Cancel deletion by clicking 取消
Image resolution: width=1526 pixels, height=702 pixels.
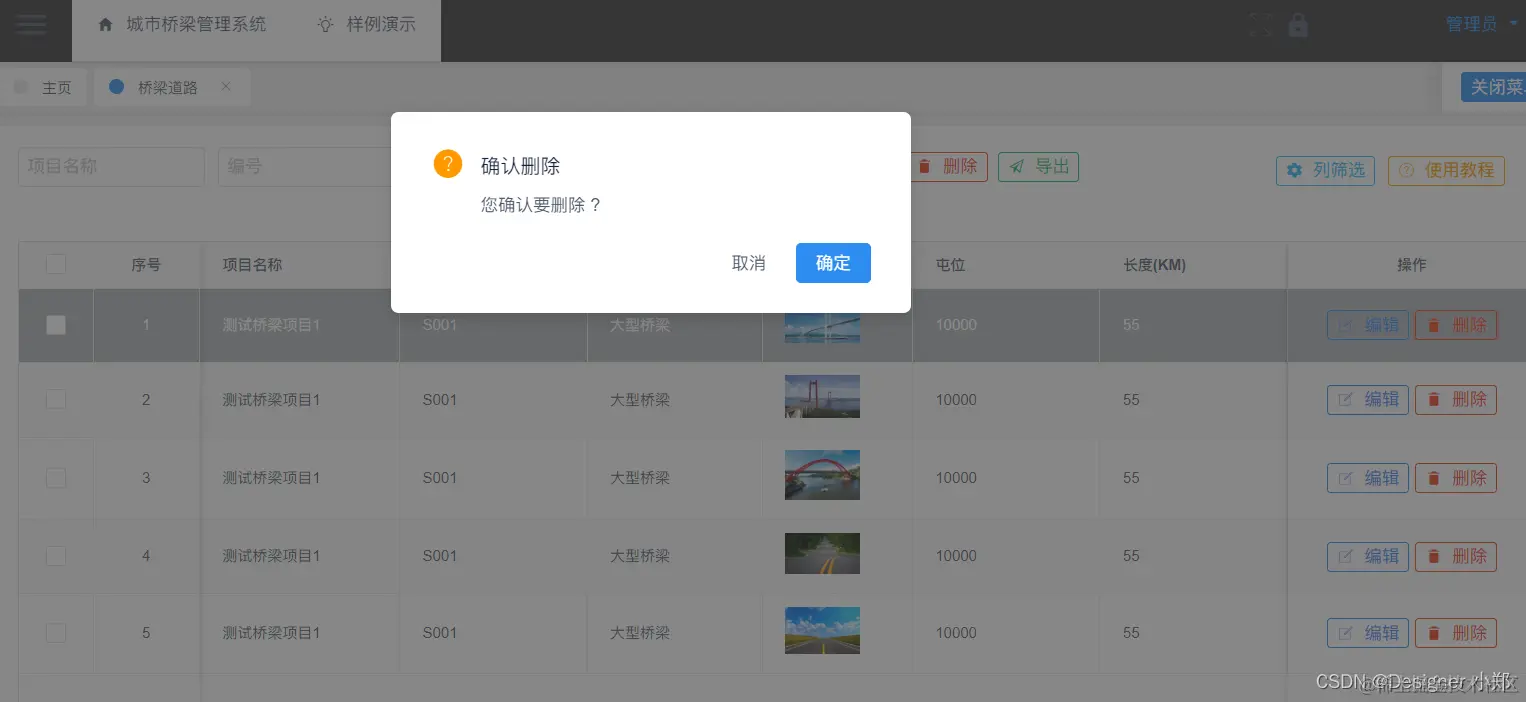[748, 263]
